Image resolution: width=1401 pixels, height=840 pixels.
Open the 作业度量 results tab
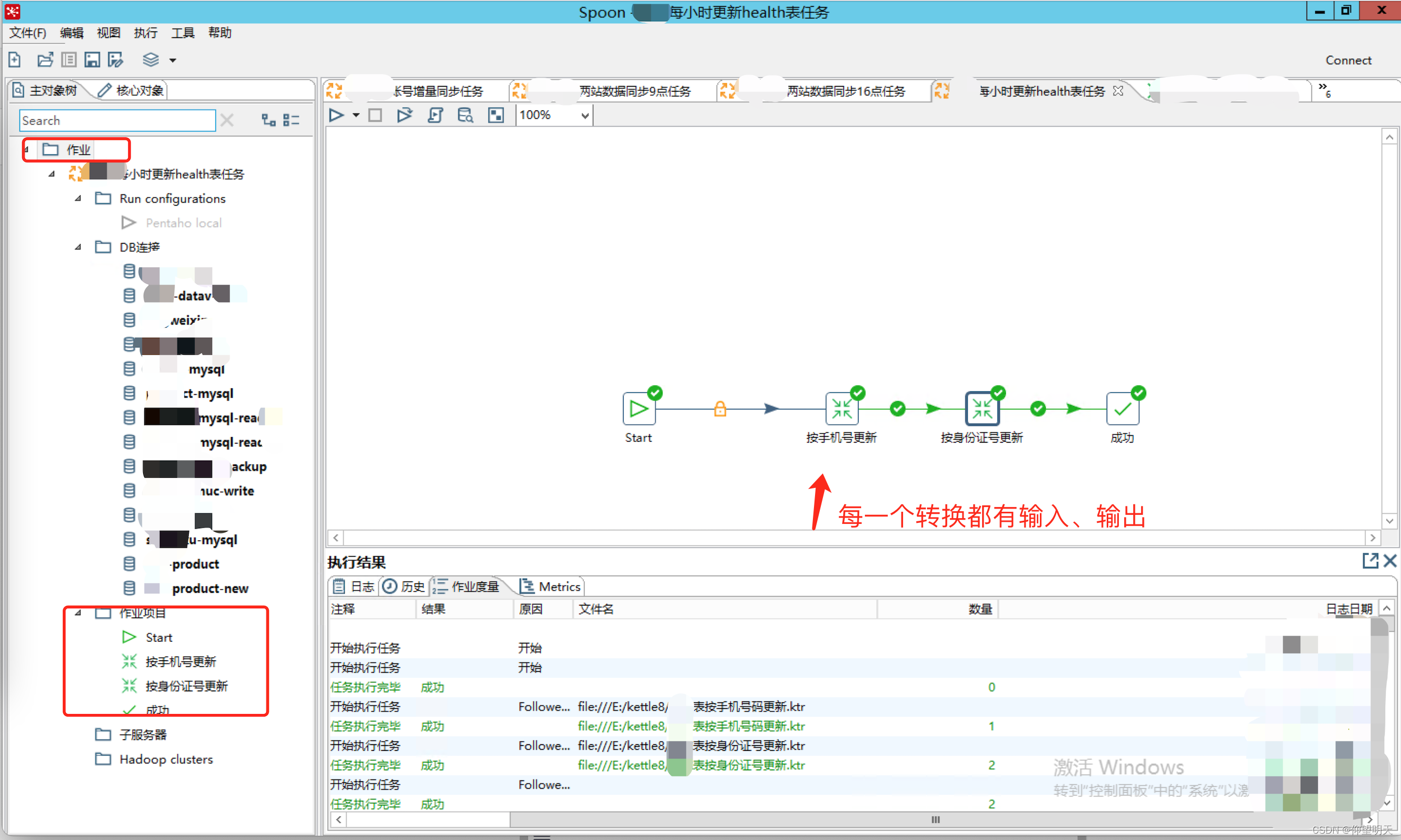point(467,587)
